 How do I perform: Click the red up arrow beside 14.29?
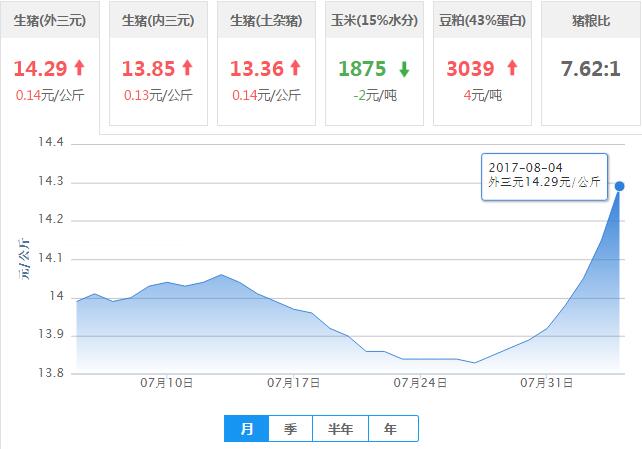pos(79,68)
